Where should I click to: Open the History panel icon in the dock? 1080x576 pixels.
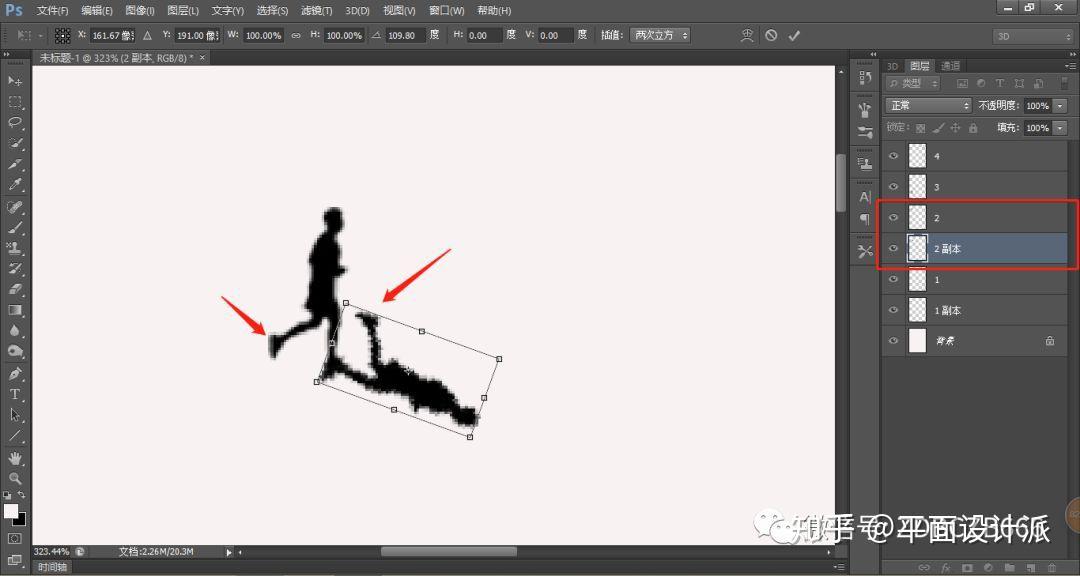click(x=865, y=79)
